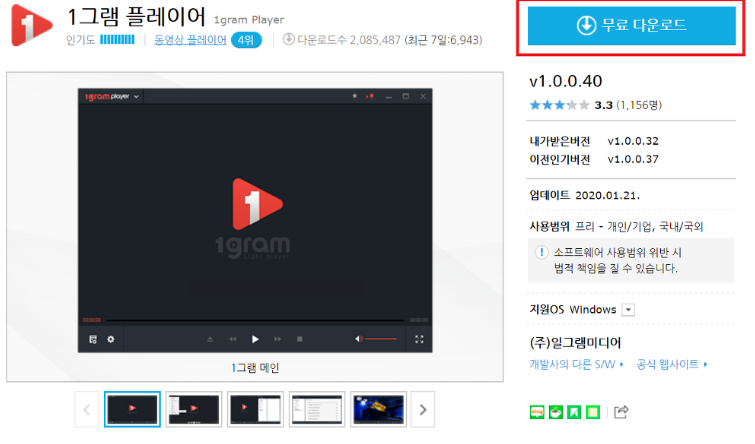Click the green memo square share icon
The width and height of the screenshot is (755, 444).
pyautogui.click(x=593, y=412)
